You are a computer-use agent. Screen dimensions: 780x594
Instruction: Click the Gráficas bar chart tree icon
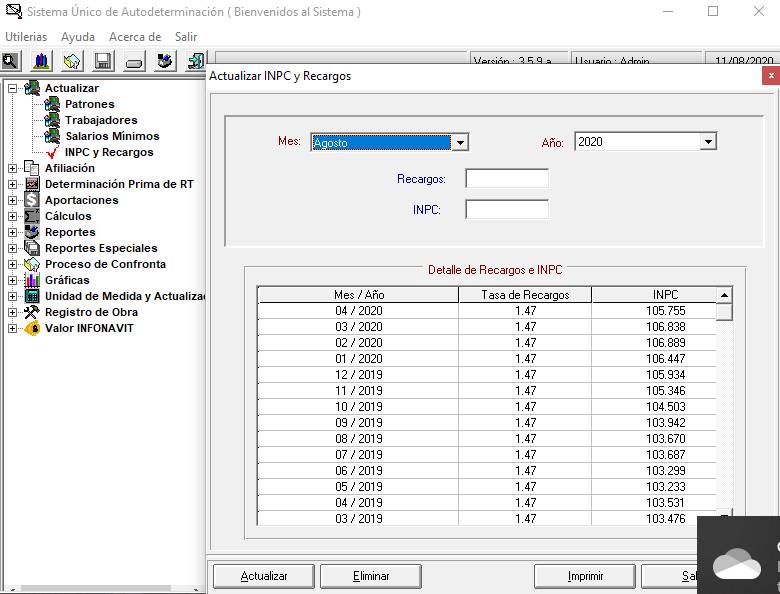pos(32,280)
